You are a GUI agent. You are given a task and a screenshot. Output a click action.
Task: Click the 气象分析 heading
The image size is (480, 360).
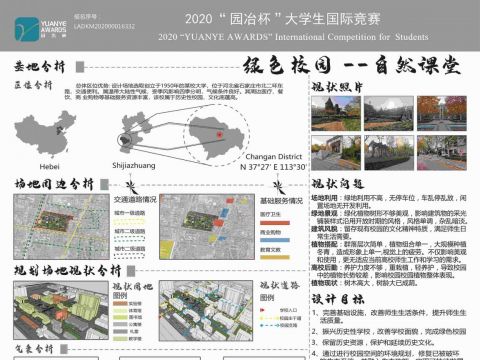point(34,349)
